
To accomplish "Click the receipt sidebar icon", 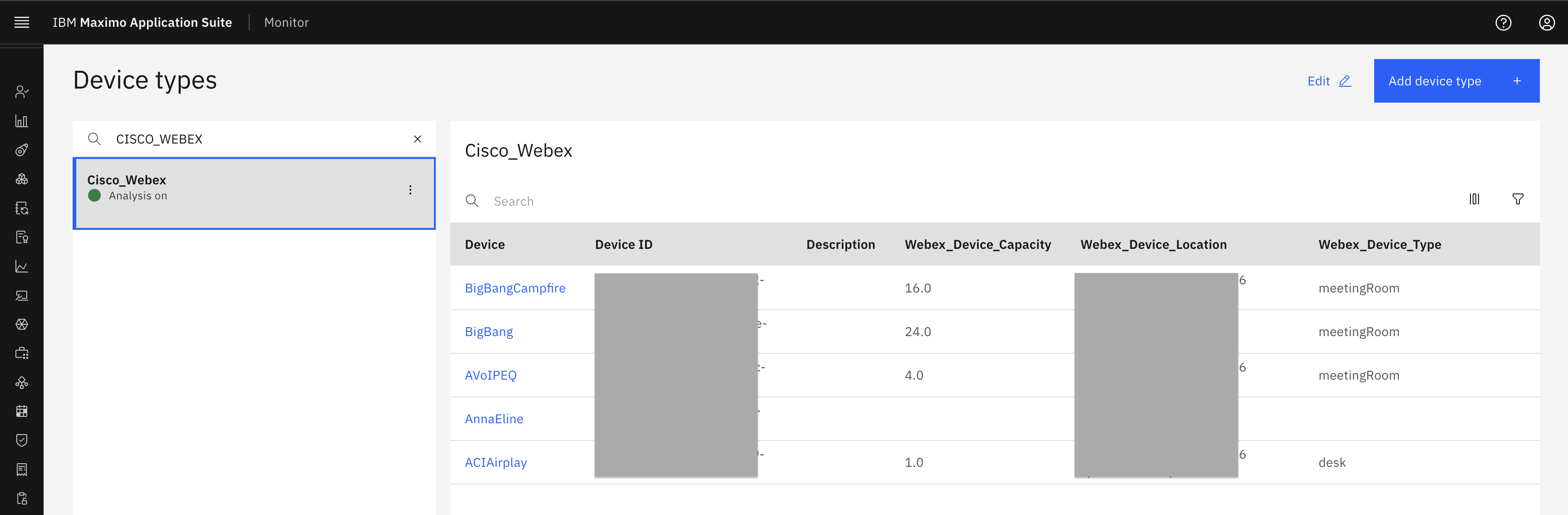I will click(22, 469).
